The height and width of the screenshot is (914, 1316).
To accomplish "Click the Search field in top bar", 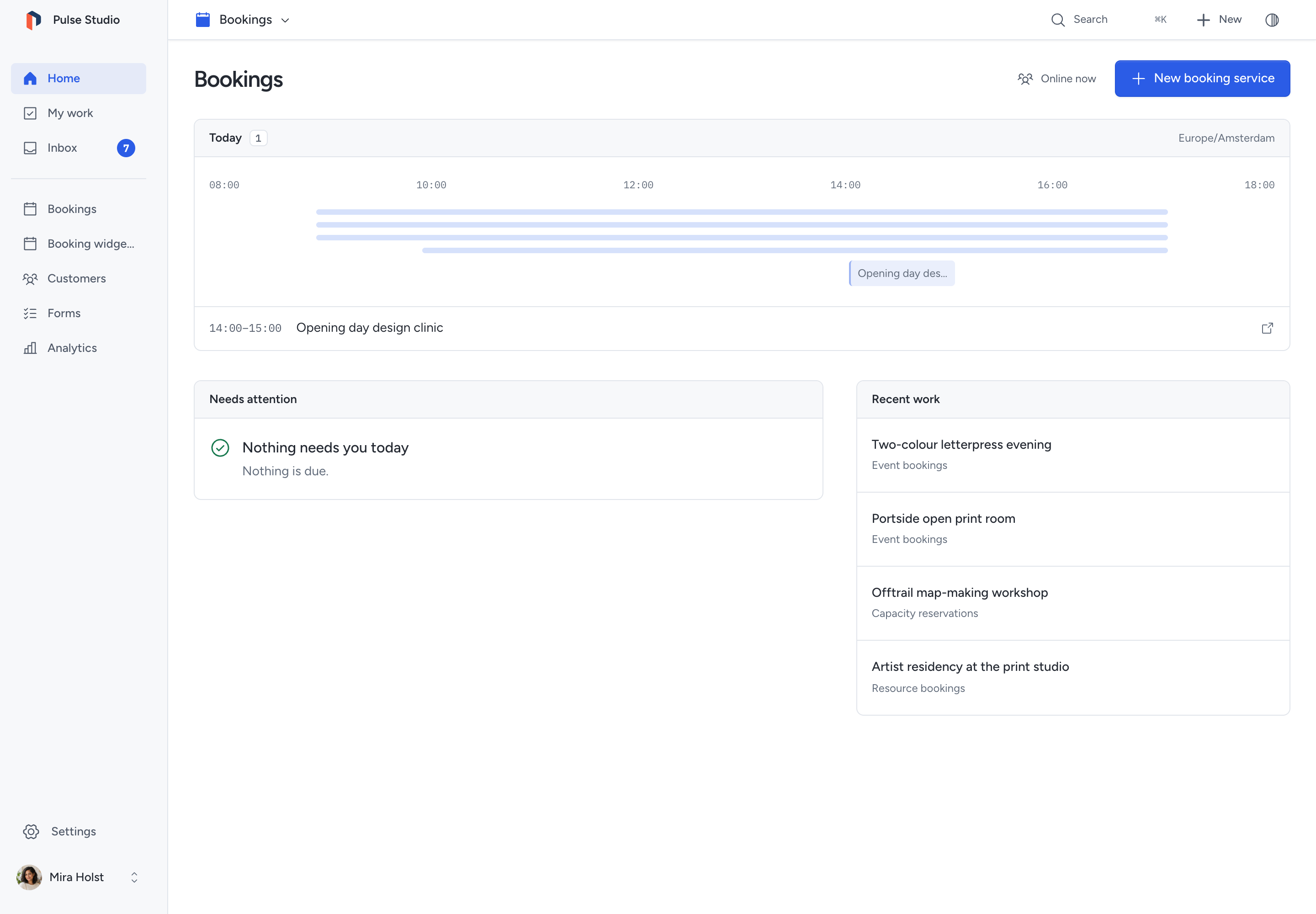I will [1109, 20].
